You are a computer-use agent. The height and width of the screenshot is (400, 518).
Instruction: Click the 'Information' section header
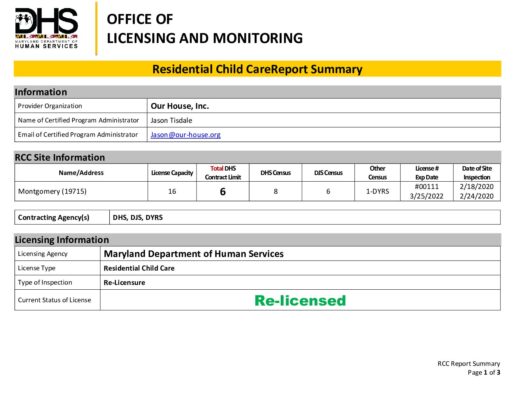[257, 92]
